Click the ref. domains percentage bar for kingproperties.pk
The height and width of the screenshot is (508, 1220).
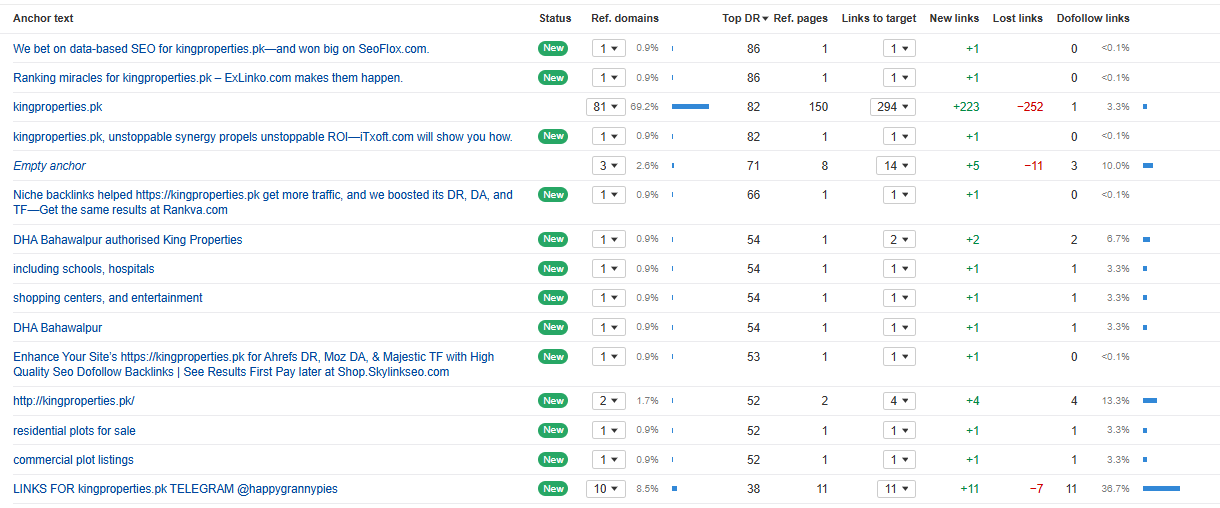click(x=690, y=106)
